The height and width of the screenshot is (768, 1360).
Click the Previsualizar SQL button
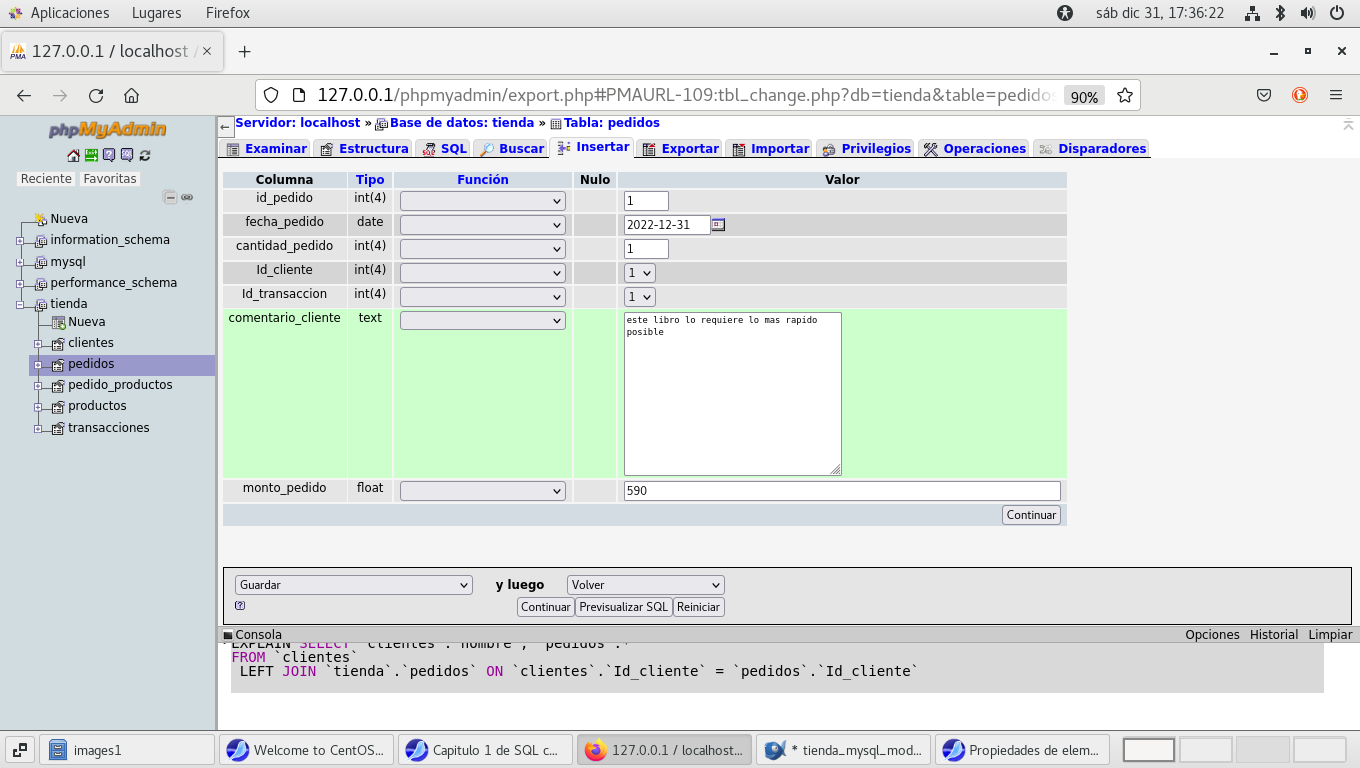click(623, 607)
